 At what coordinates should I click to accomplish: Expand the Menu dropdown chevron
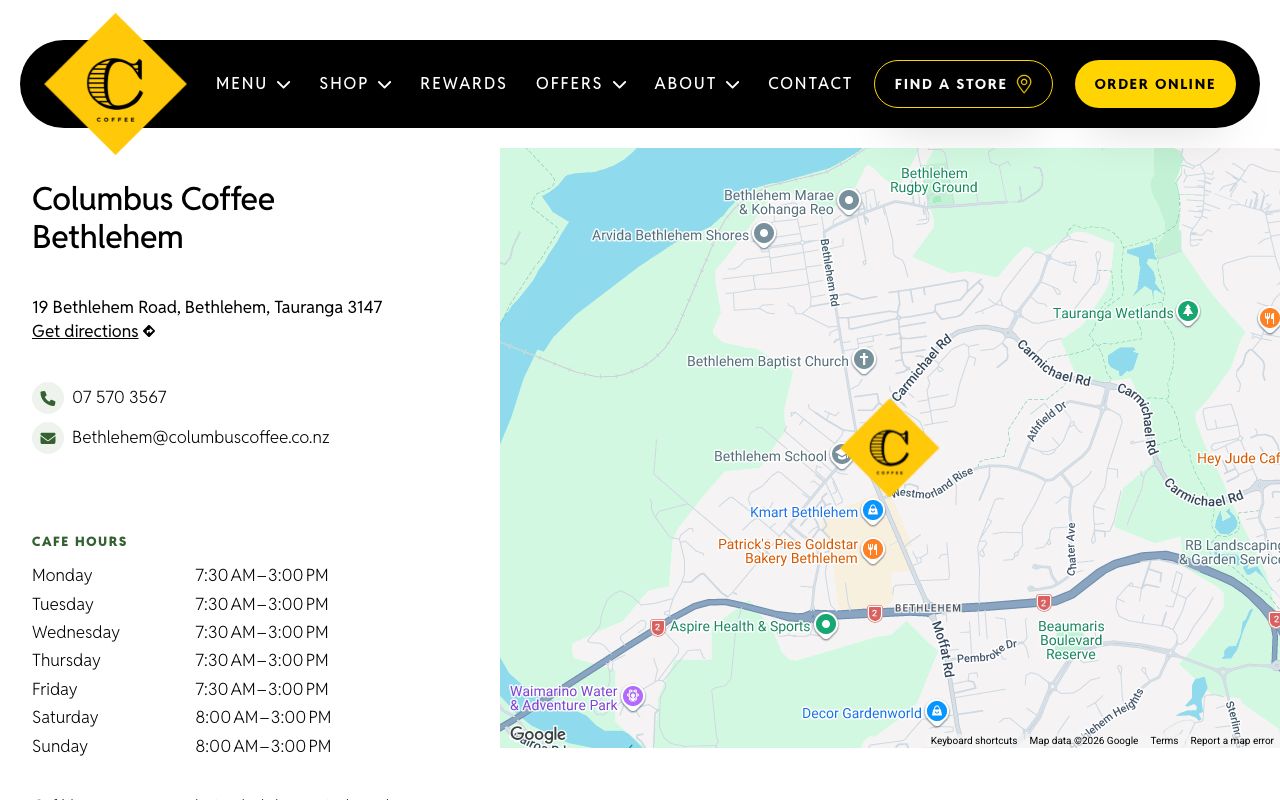284,85
